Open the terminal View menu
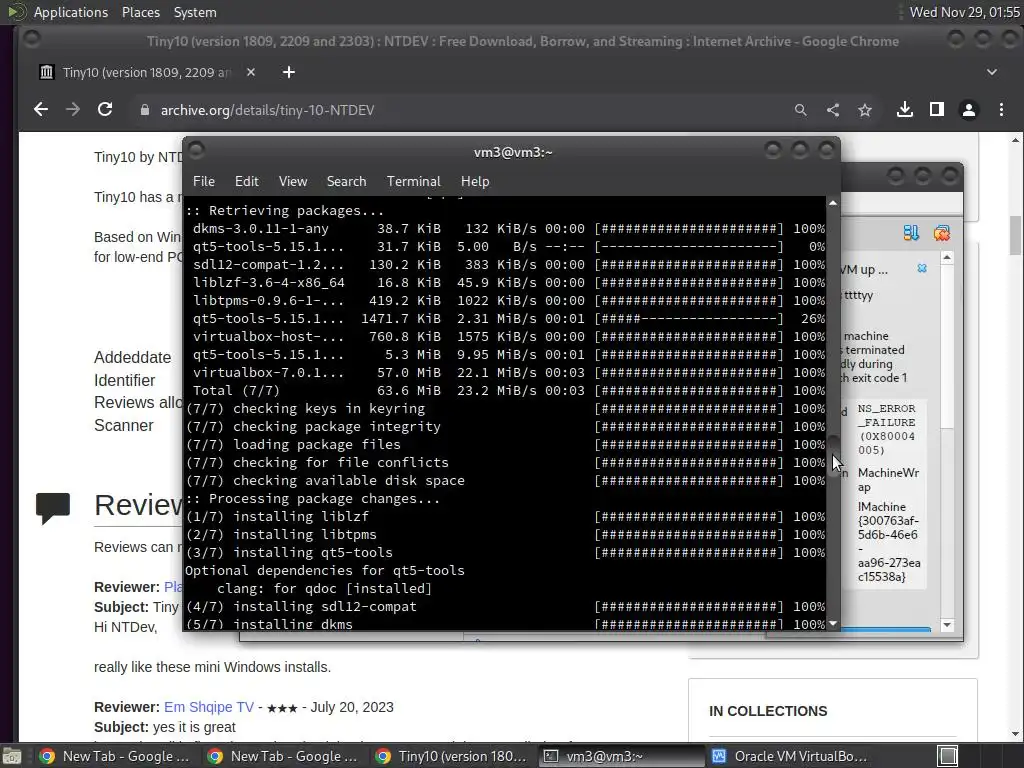Screen dimensions: 1024x768 pos(293,181)
